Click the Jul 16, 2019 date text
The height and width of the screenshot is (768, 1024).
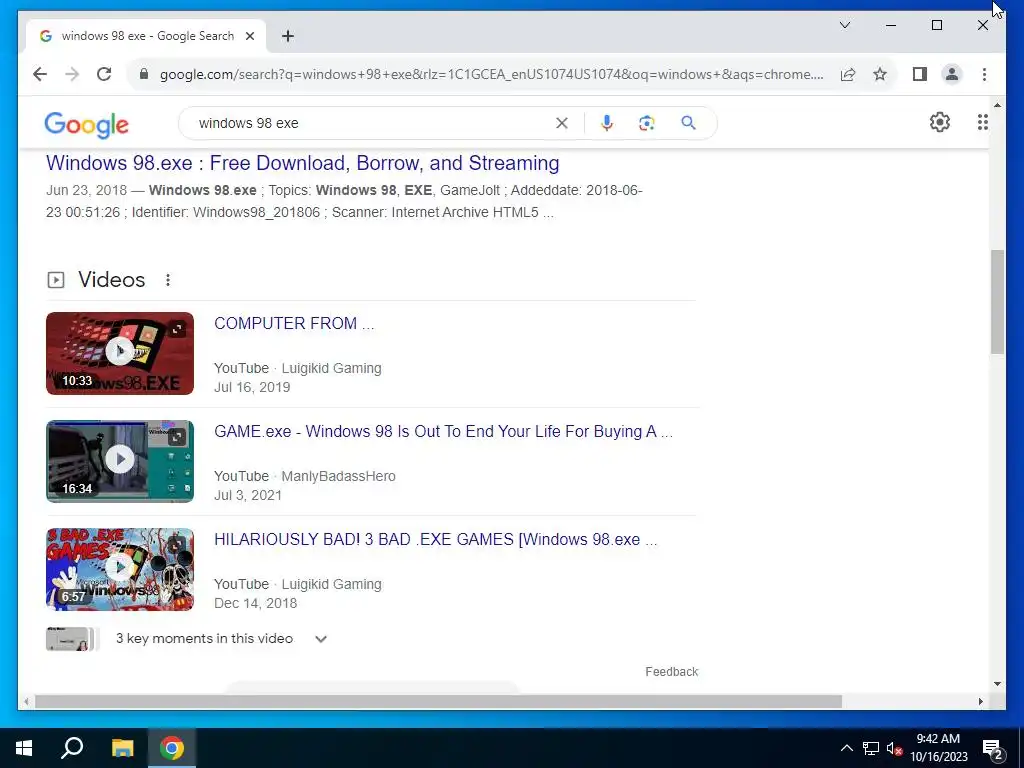click(252, 387)
